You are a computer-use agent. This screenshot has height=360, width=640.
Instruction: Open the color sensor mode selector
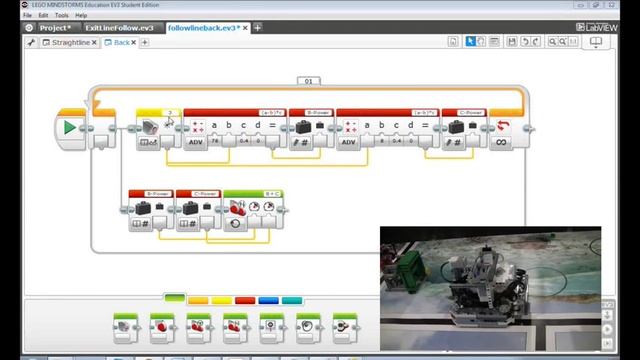point(148,142)
